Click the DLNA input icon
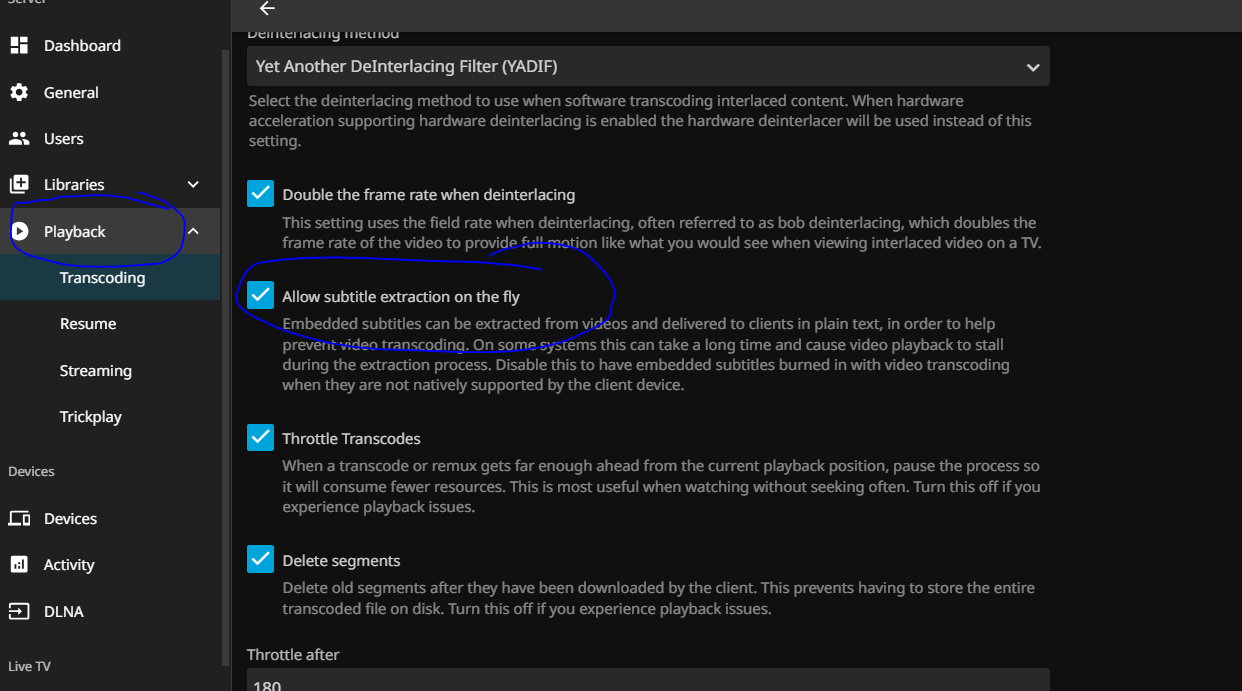The width and height of the screenshot is (1242, 691). pos(19,611)
